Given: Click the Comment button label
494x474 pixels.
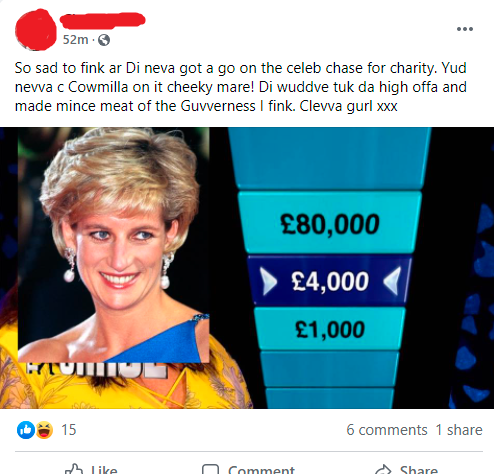Looking at the screenshot, I should coord(261,469).
